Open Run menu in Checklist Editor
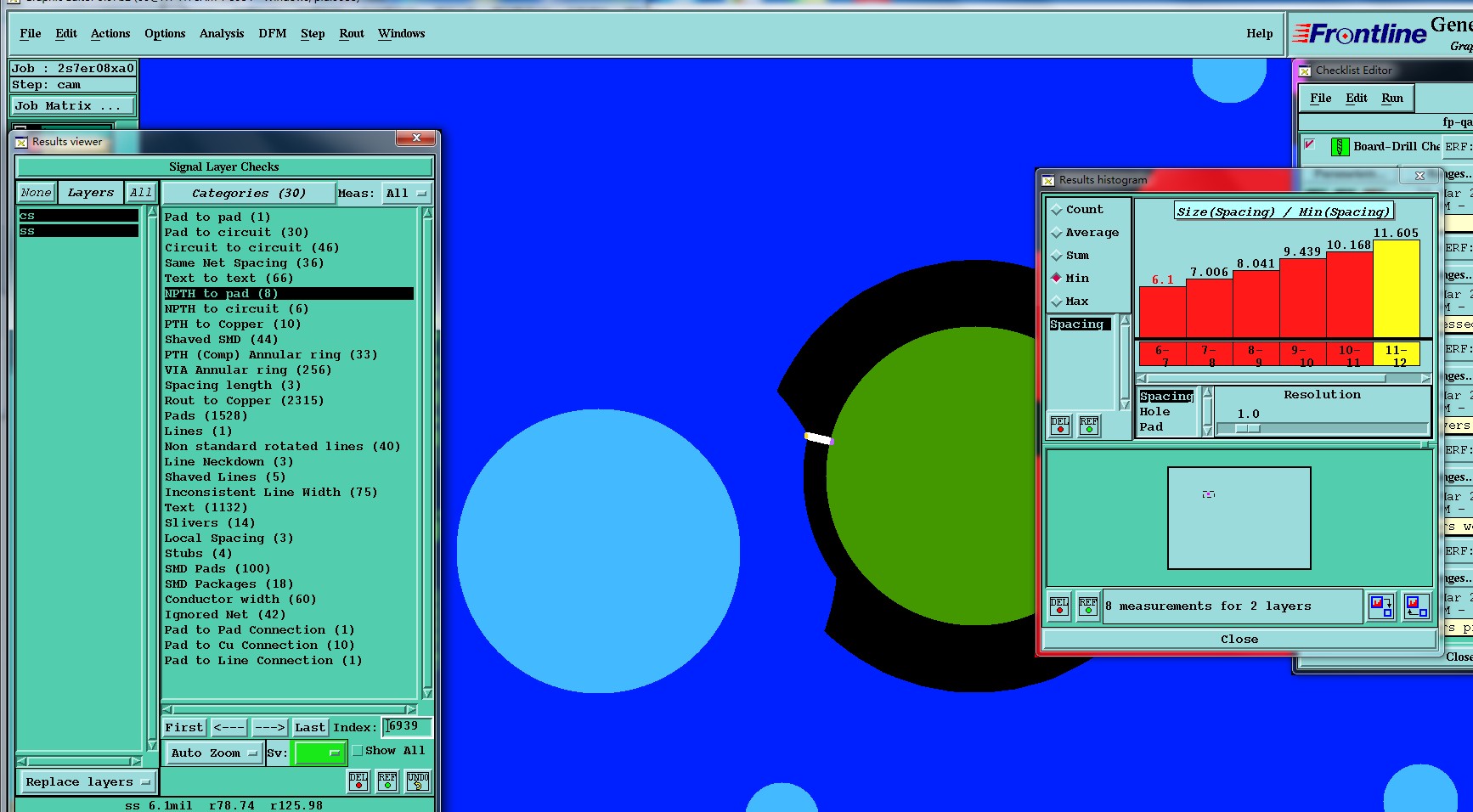Viewport: 1473px width, 812px height. (1392, 99)
